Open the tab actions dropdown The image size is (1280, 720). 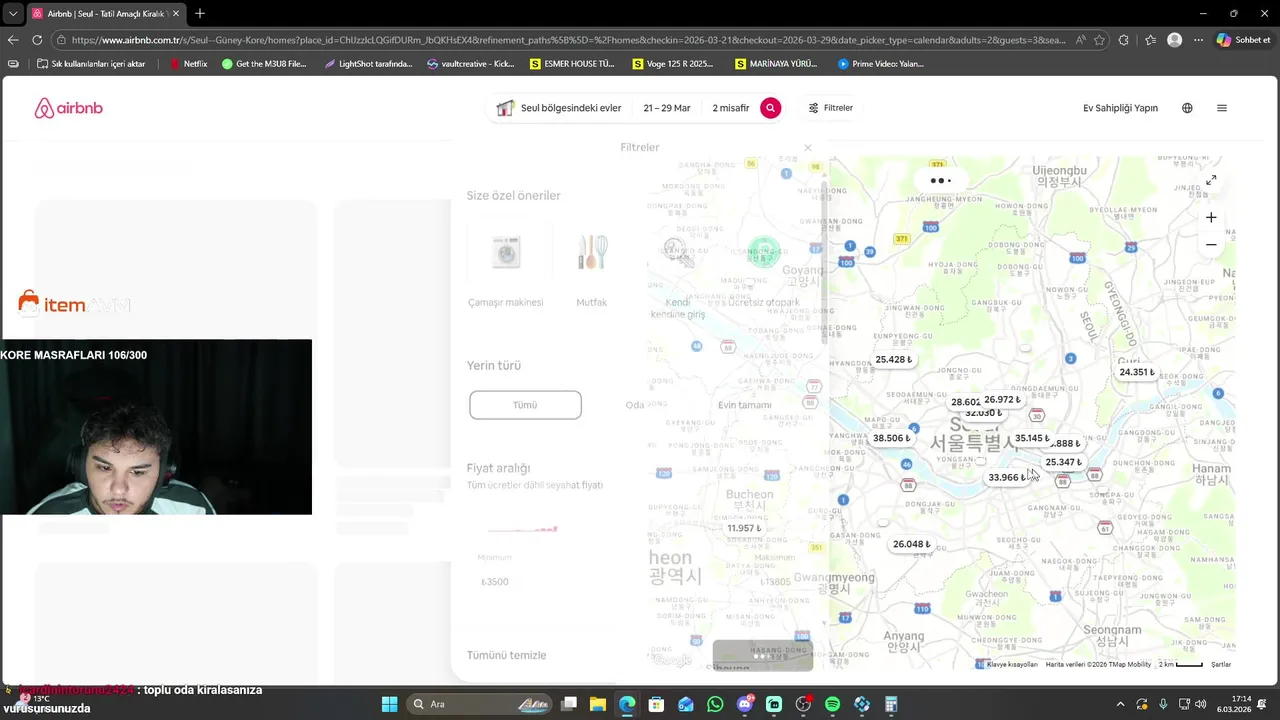coord(13,13)
